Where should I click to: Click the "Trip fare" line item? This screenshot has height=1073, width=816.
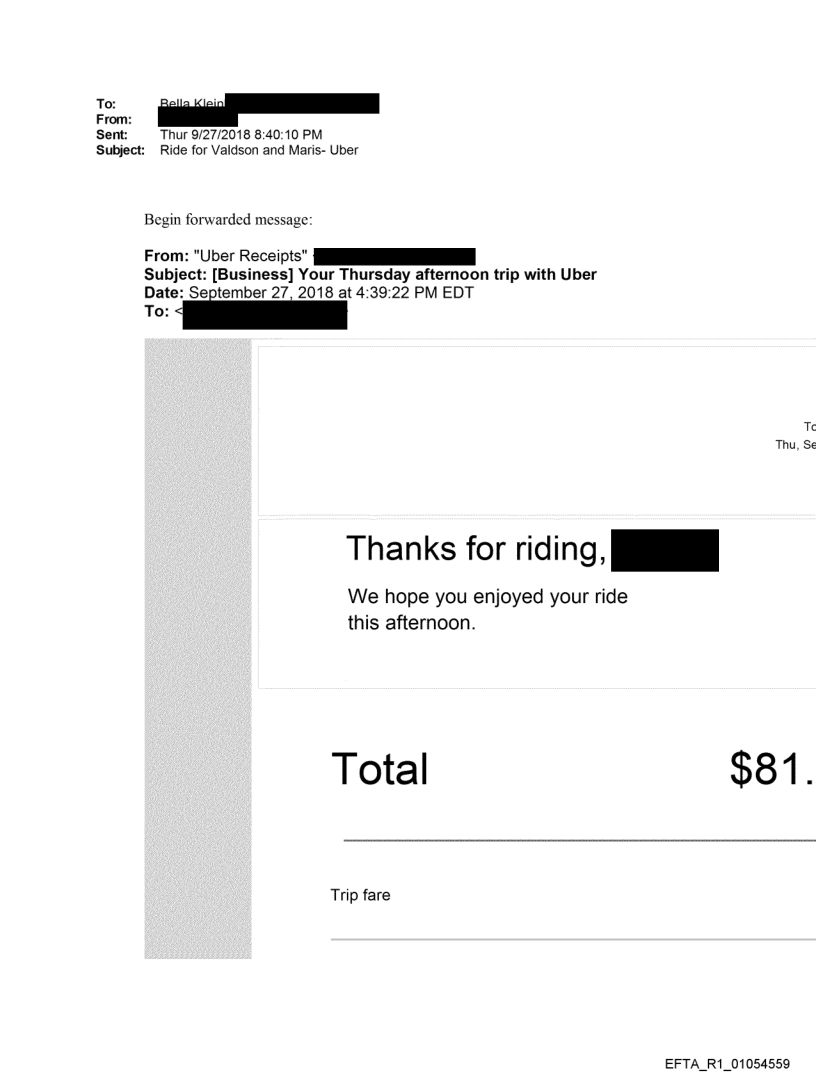point(360,896)
